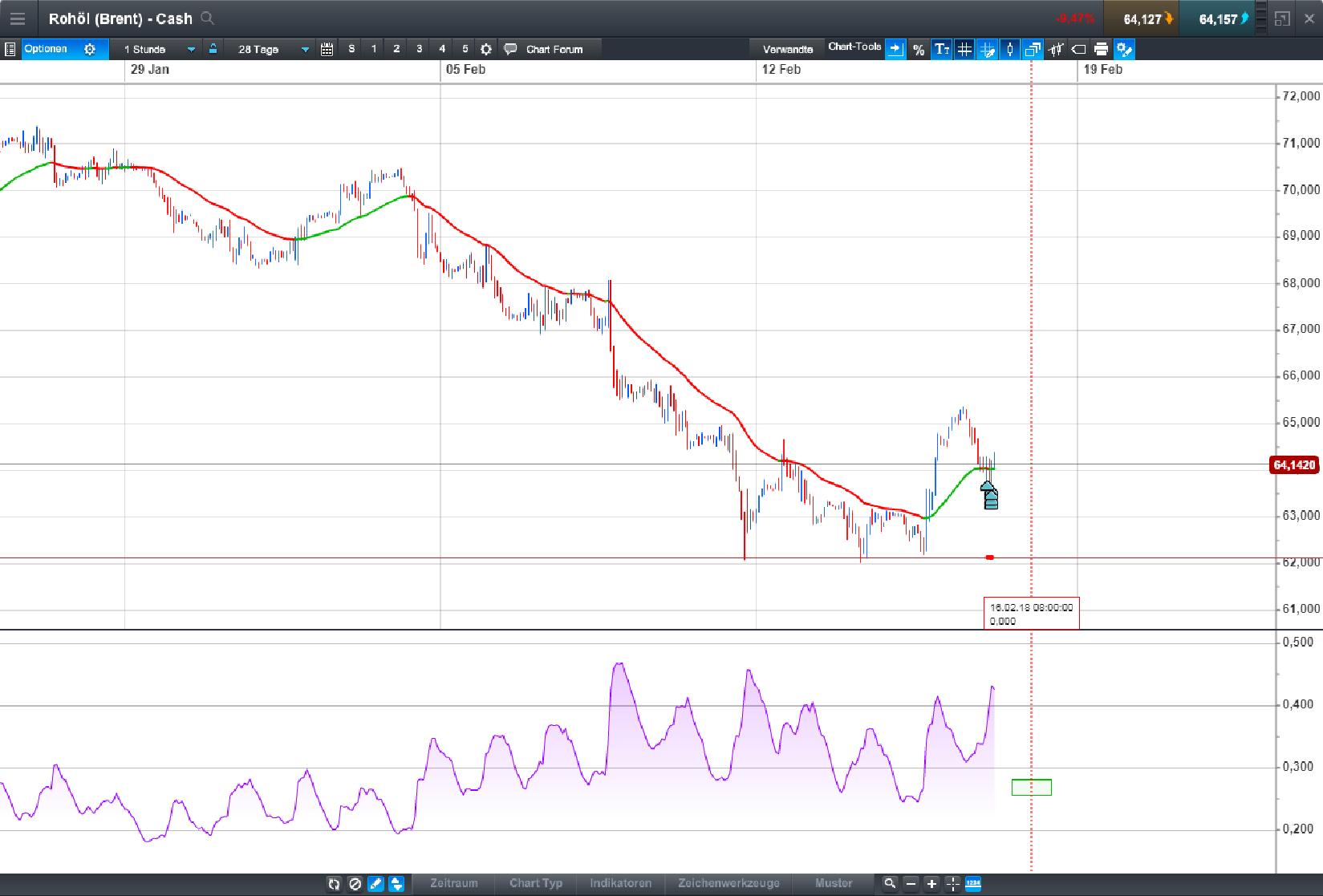Expand the Chart-Tools panel arrow
The width and height of the screenshot is (1323, 896).
(x=895, y=48)
